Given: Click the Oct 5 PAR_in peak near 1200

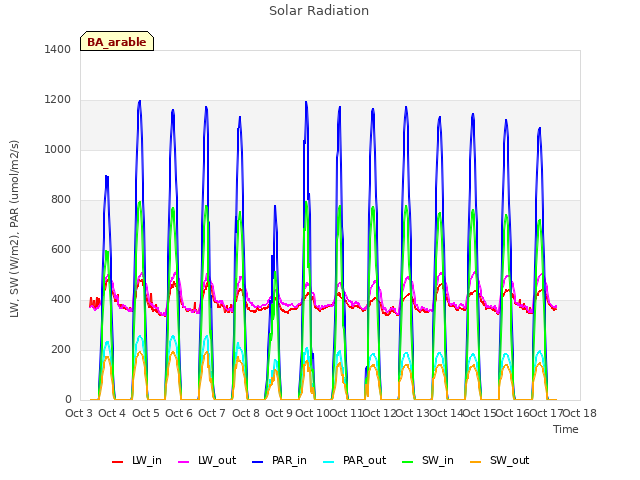Looking at the screenshot, I should (140, 101).
